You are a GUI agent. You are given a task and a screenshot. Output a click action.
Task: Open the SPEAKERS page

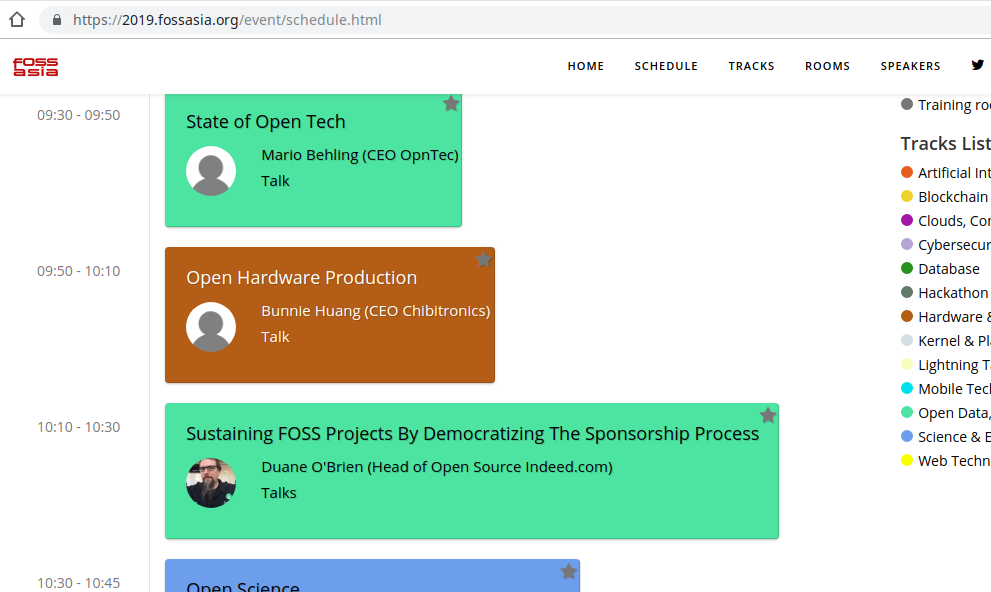[x=911, y=66]
